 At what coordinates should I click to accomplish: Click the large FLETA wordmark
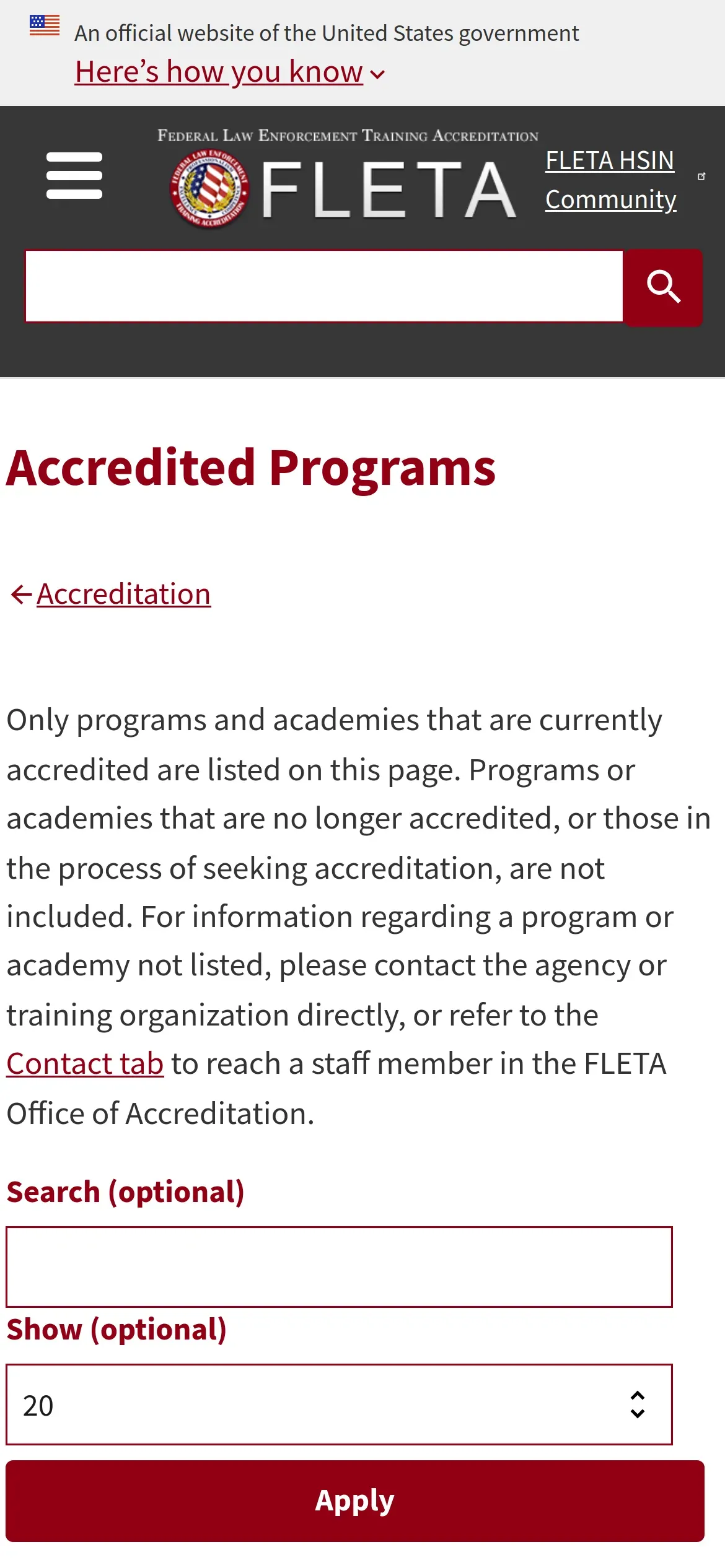point(389,190)
